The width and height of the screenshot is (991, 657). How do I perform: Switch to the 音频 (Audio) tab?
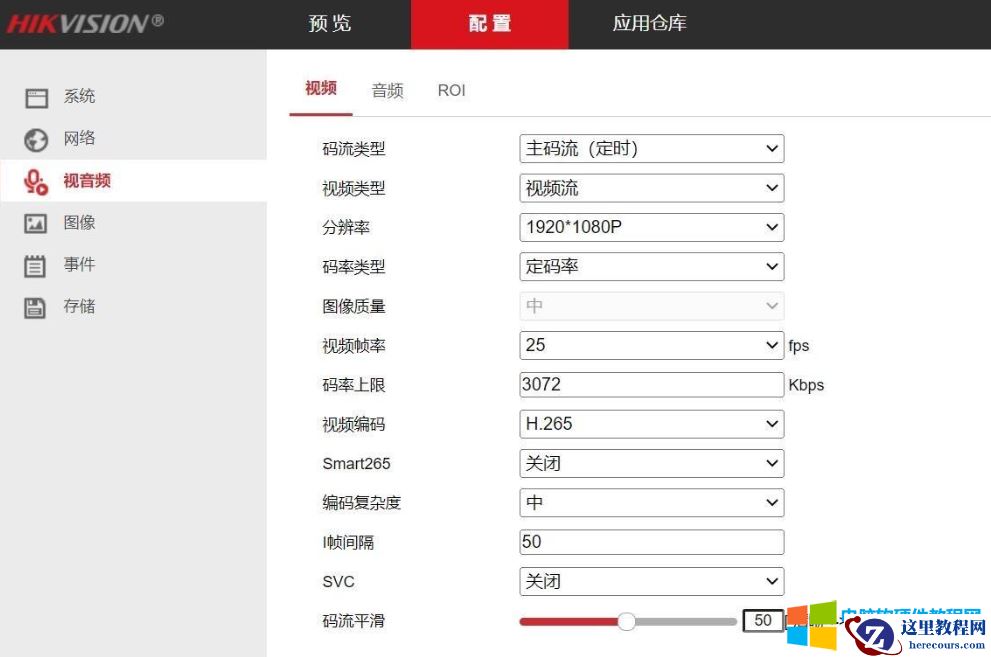[387, 90]
